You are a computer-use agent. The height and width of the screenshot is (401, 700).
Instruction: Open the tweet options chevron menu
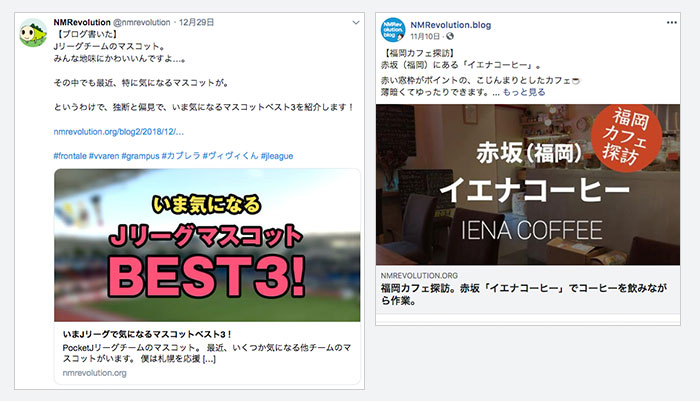(x=356, y=22)
